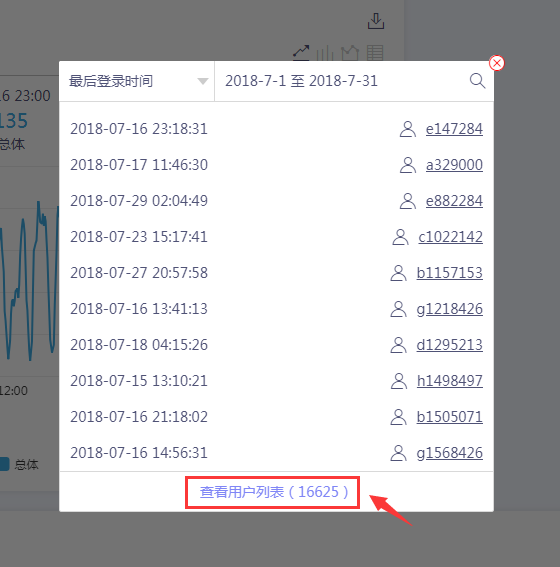The height and width of the screenshot is (567, 560).
Task: Open user b1157153 link
Action: (x=449, y=273)
